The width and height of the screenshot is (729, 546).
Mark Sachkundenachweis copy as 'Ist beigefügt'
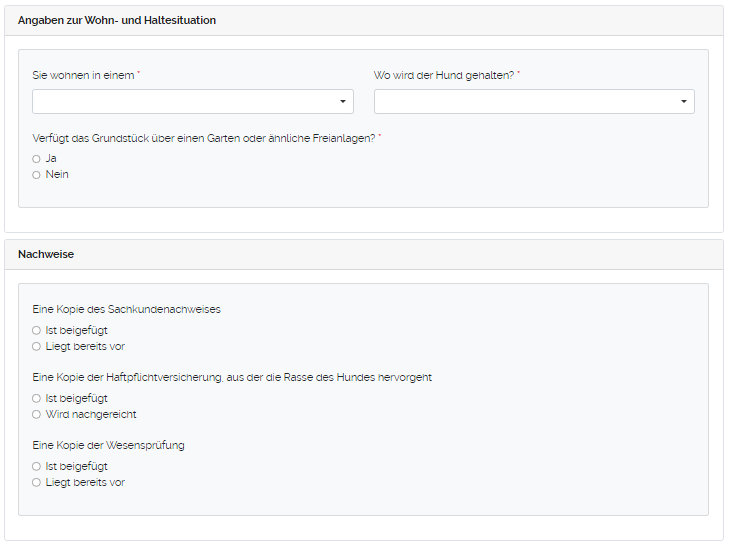(37, 330)
